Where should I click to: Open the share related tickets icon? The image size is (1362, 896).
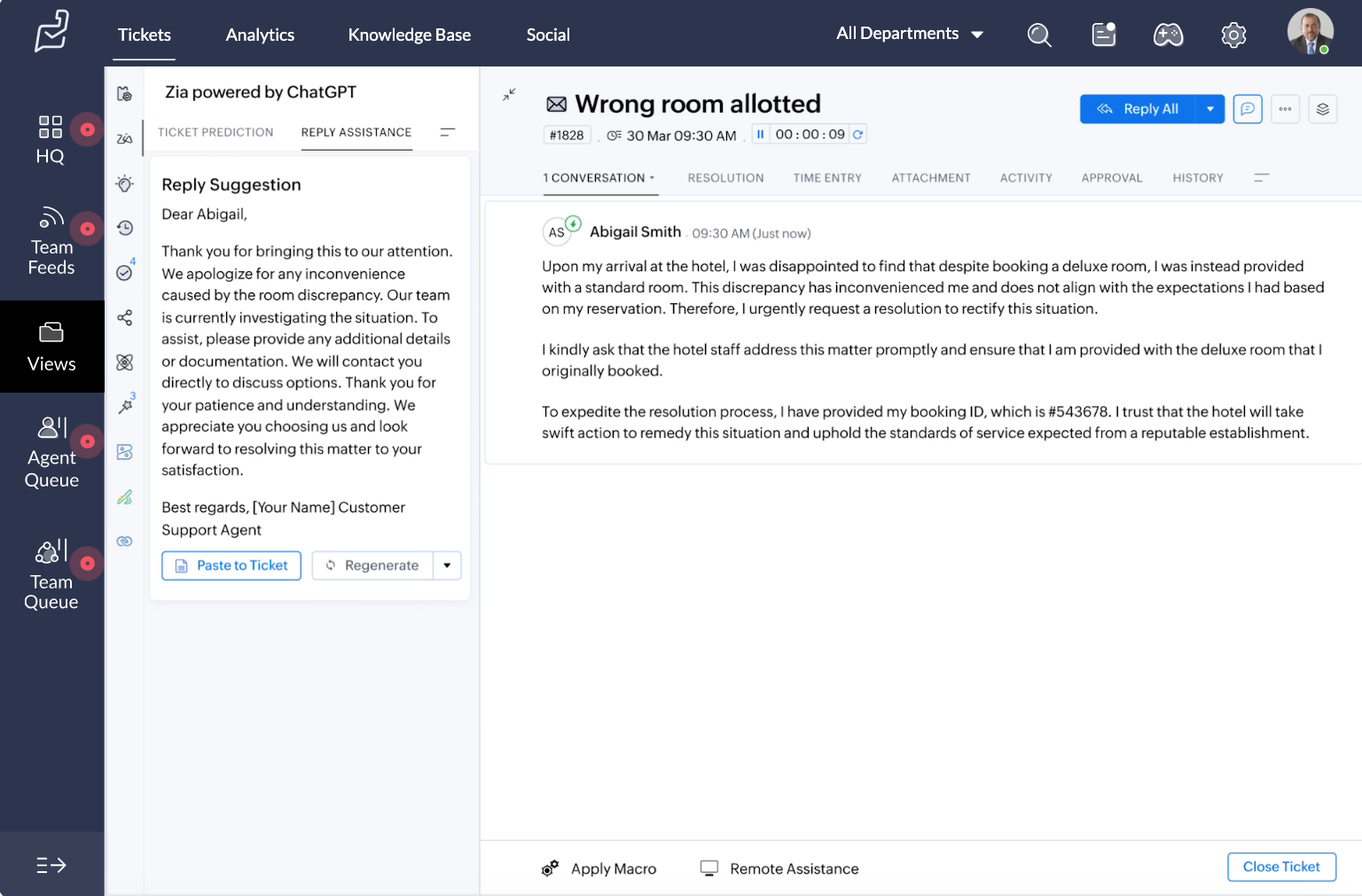click(x=125, y=317)
